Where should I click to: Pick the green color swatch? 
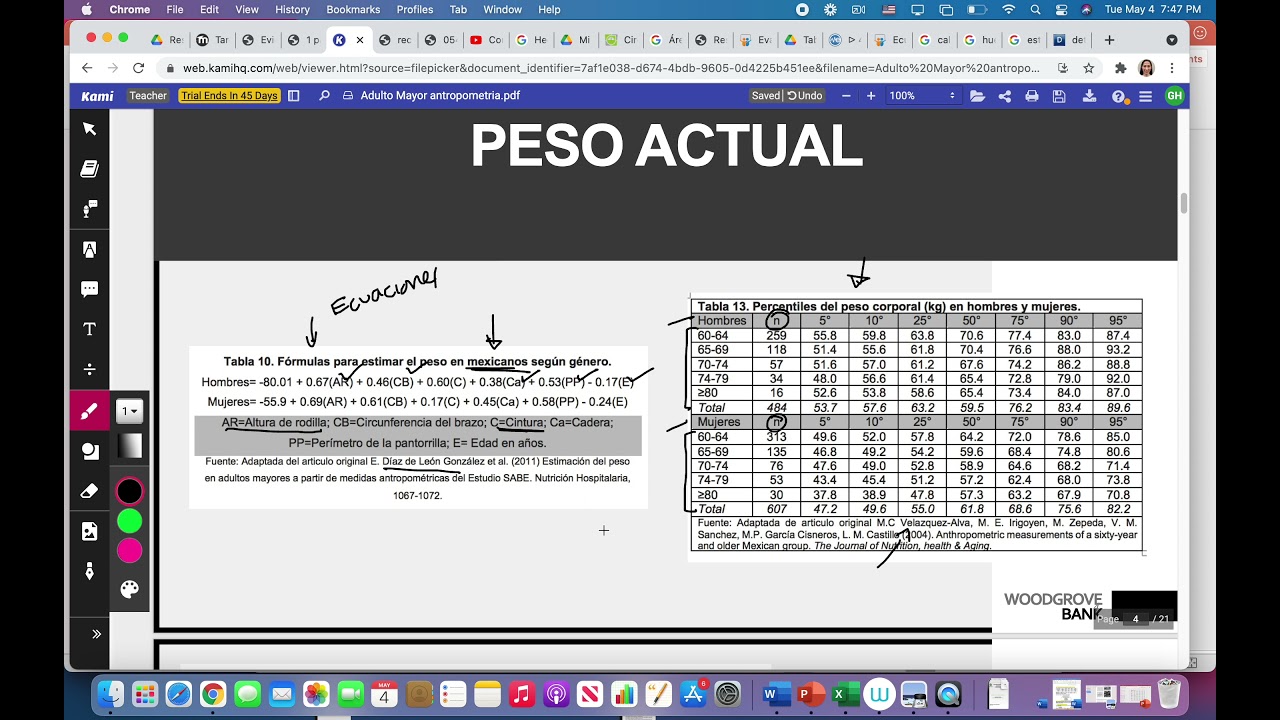pyautogui.click(x=130, y=521)
